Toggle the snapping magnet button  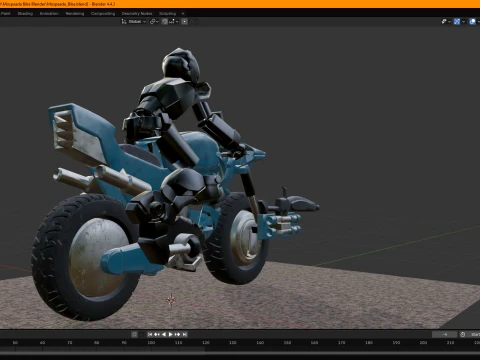click(165, 22)
